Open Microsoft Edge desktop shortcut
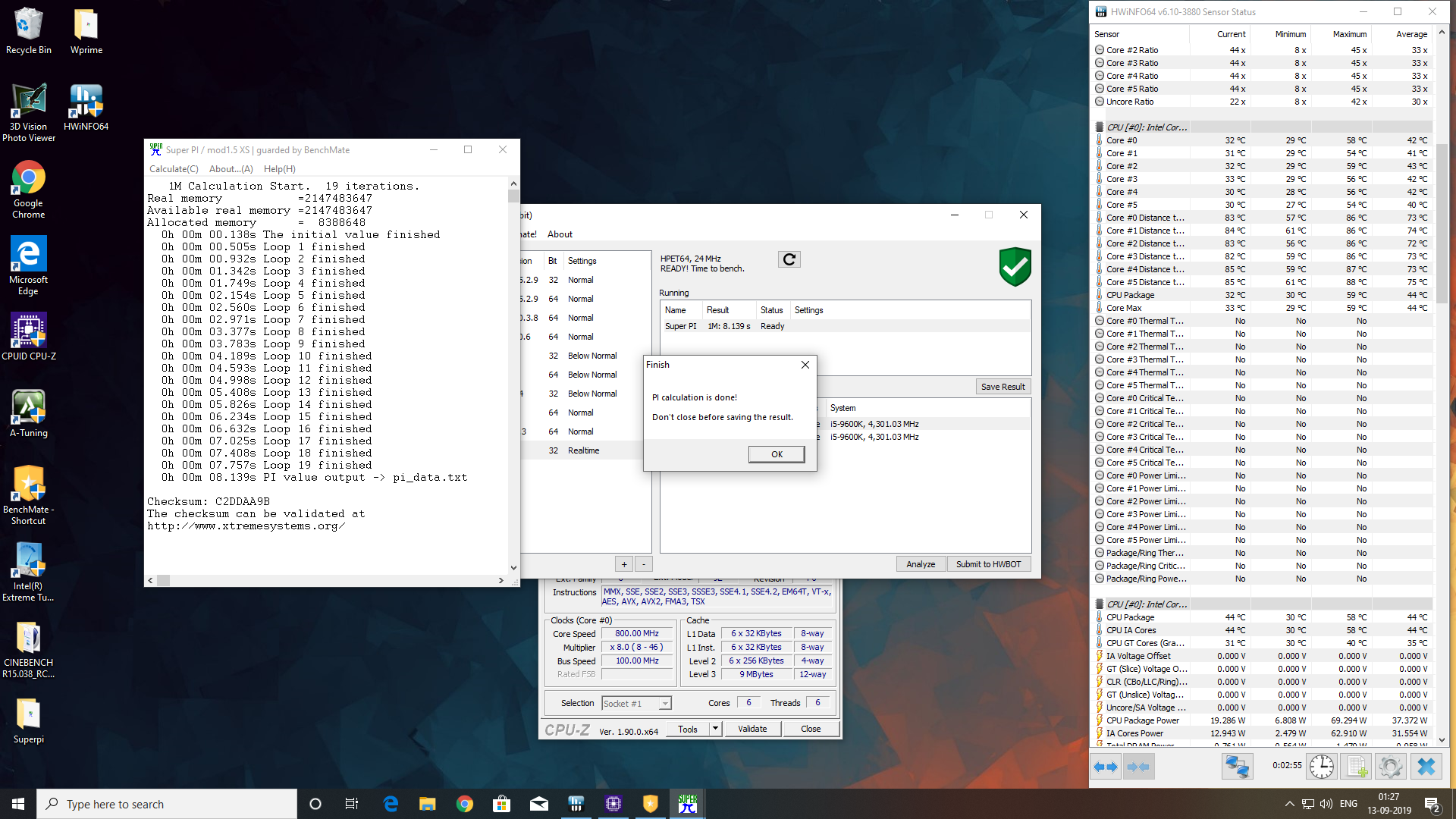Viewport: 1456px width, 819px height. point(29,265)
